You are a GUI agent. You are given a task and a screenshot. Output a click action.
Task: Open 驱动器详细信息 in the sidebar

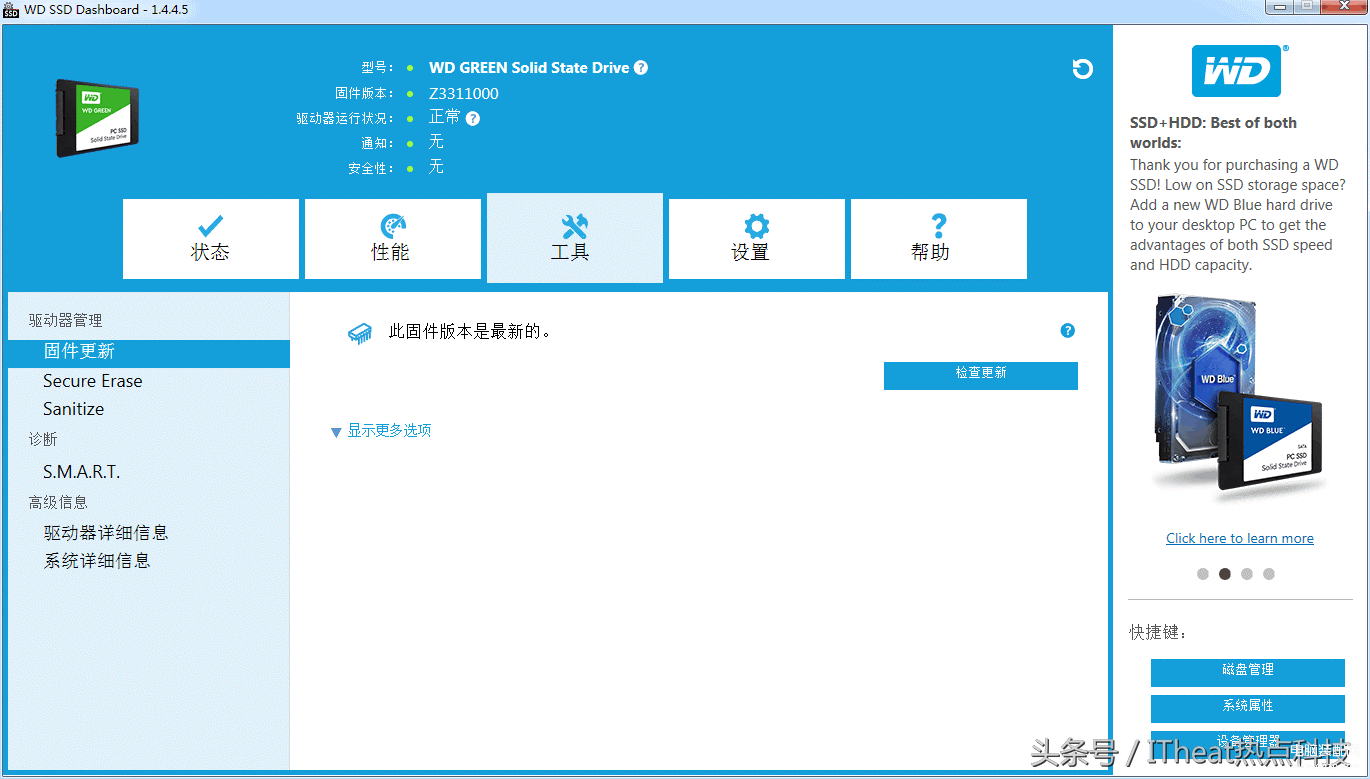point(106,533)
